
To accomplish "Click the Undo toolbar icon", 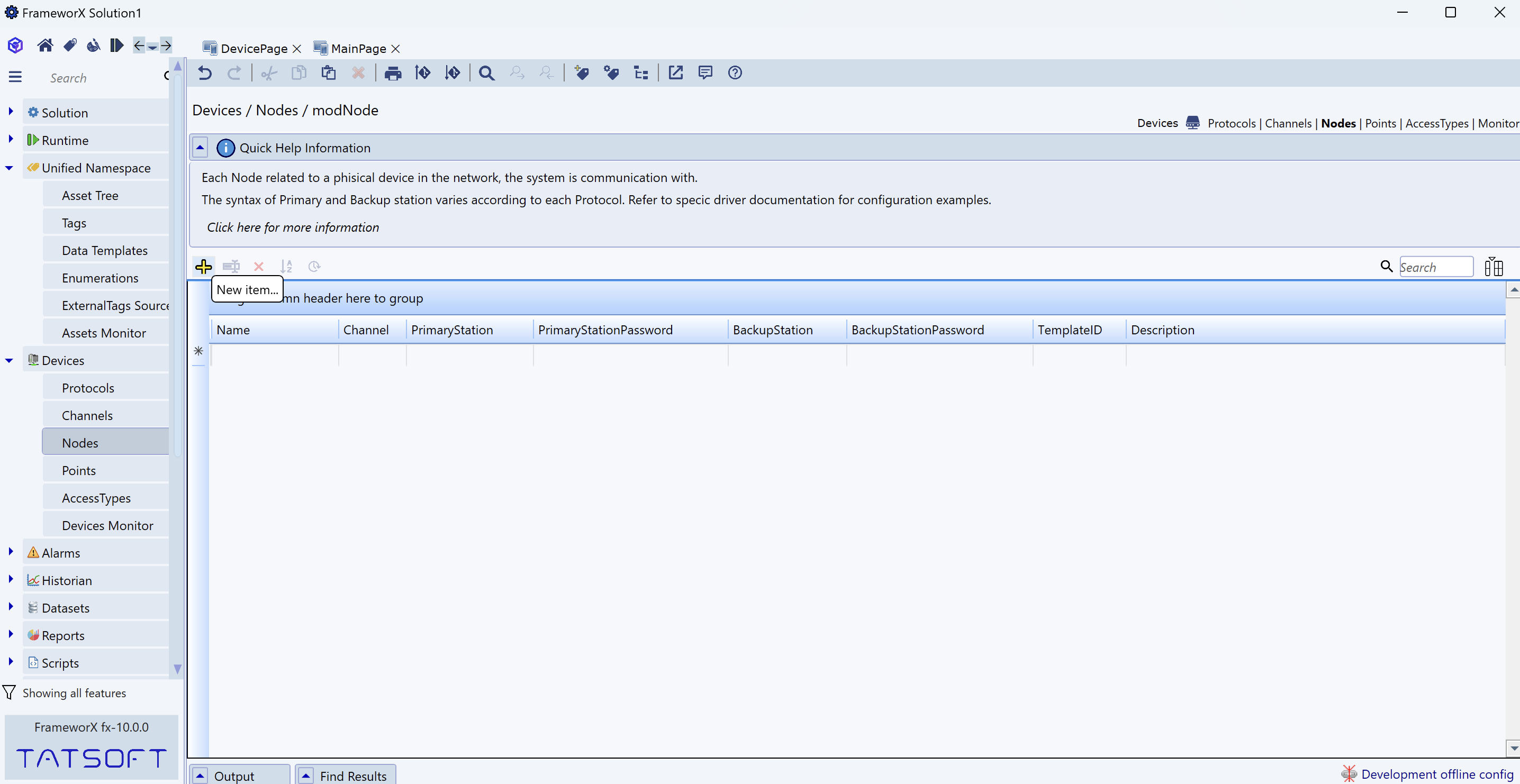I will point(205,72).
